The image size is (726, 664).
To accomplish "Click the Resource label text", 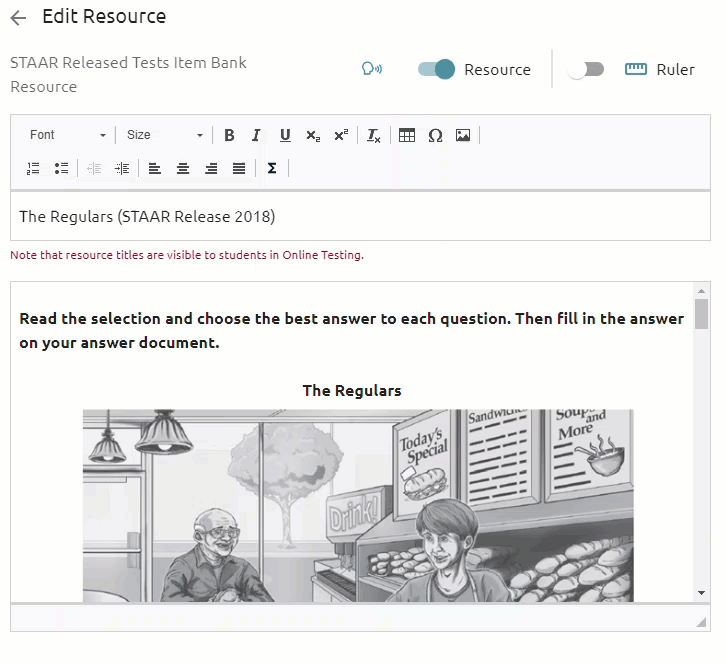I will pos(497,69).
